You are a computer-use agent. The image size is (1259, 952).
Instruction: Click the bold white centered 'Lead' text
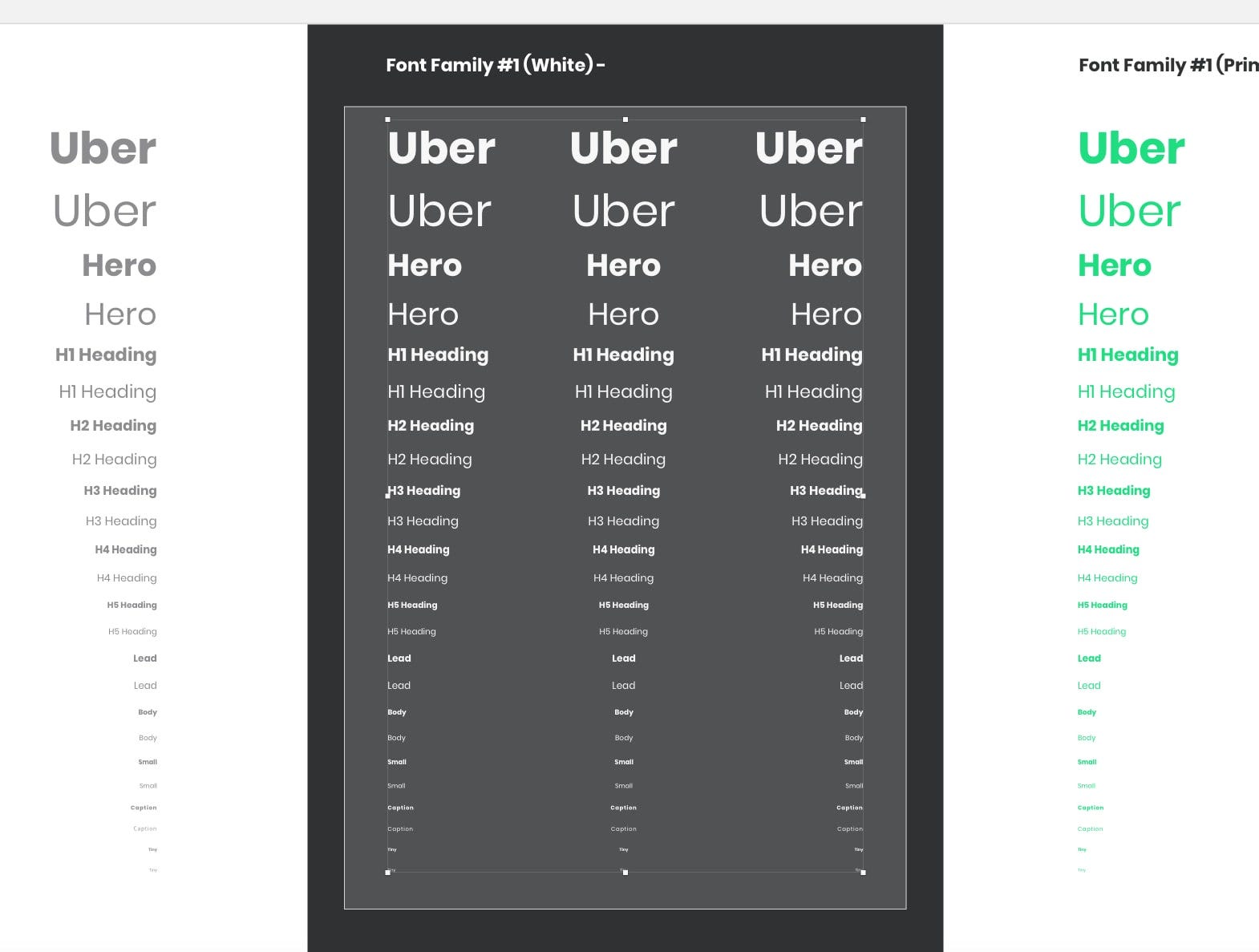coord(624,658)
